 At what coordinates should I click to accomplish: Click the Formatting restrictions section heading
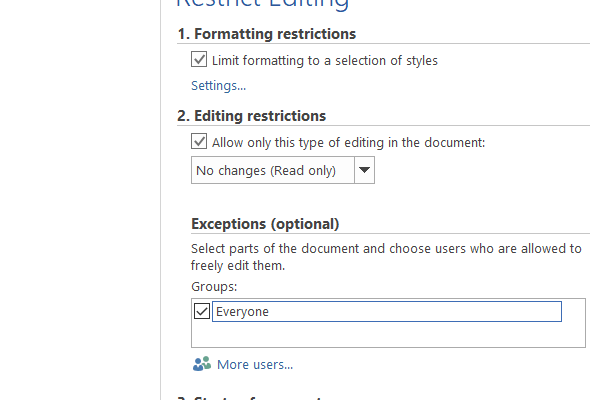click(267, 34)
